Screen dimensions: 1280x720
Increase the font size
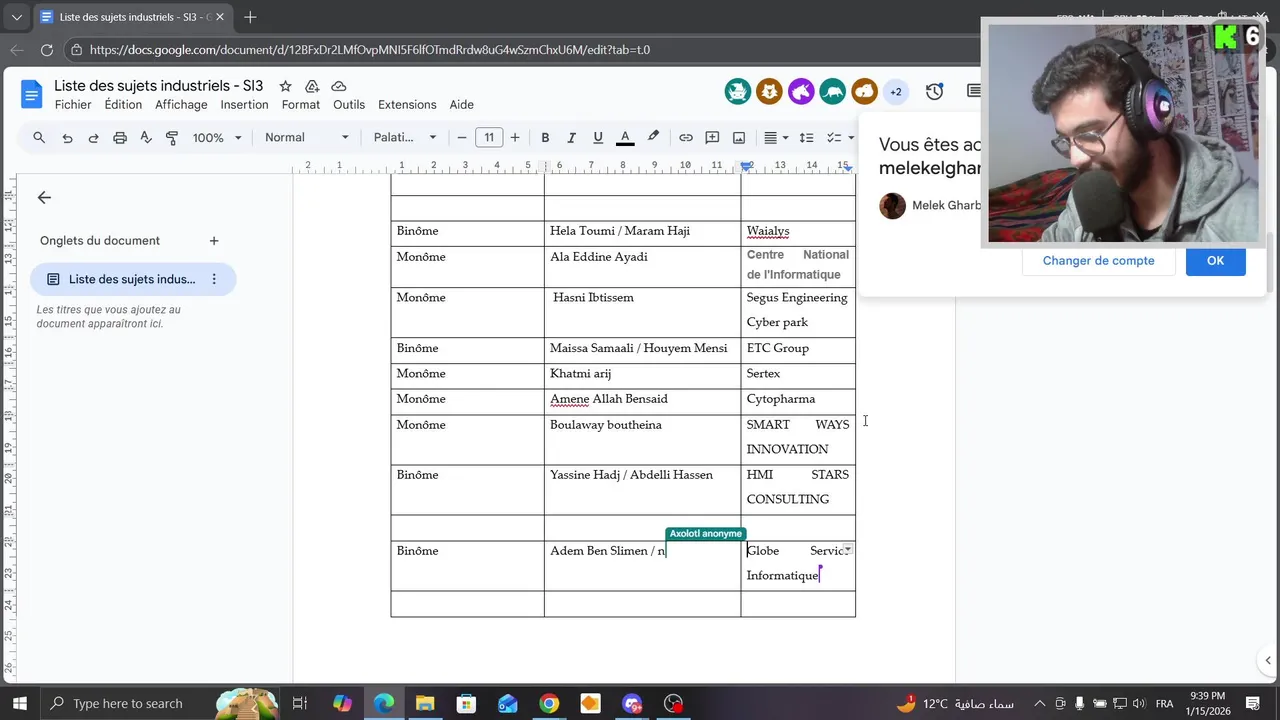pyautogui.click(x=515, y=137)
